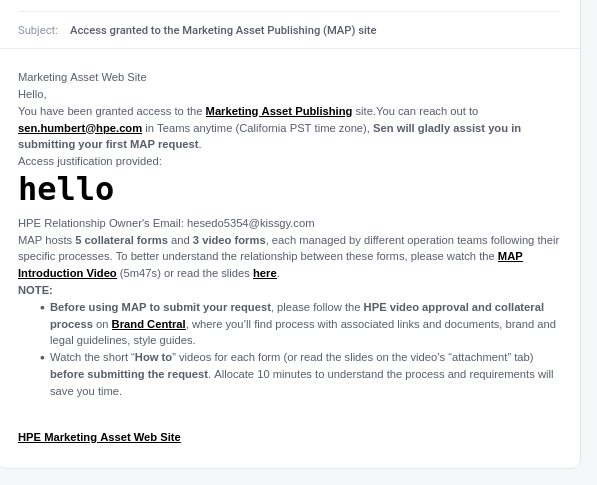Click 'Access justification provided:' line
The image size is (597, 485).
(90, 161)
